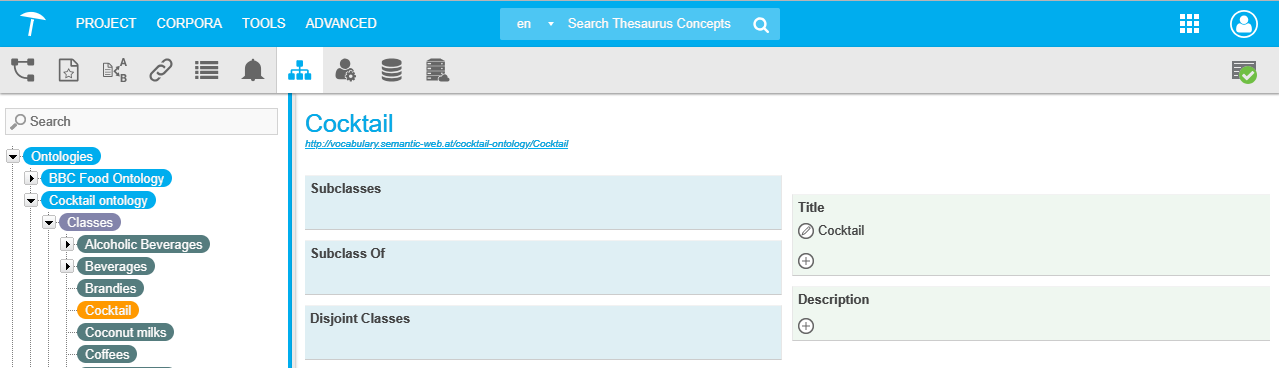Image resolution: width=1279 pixels, height=368 pixels.
Task: Collapse the Cocktail ontology node
Action: point(32,201)
